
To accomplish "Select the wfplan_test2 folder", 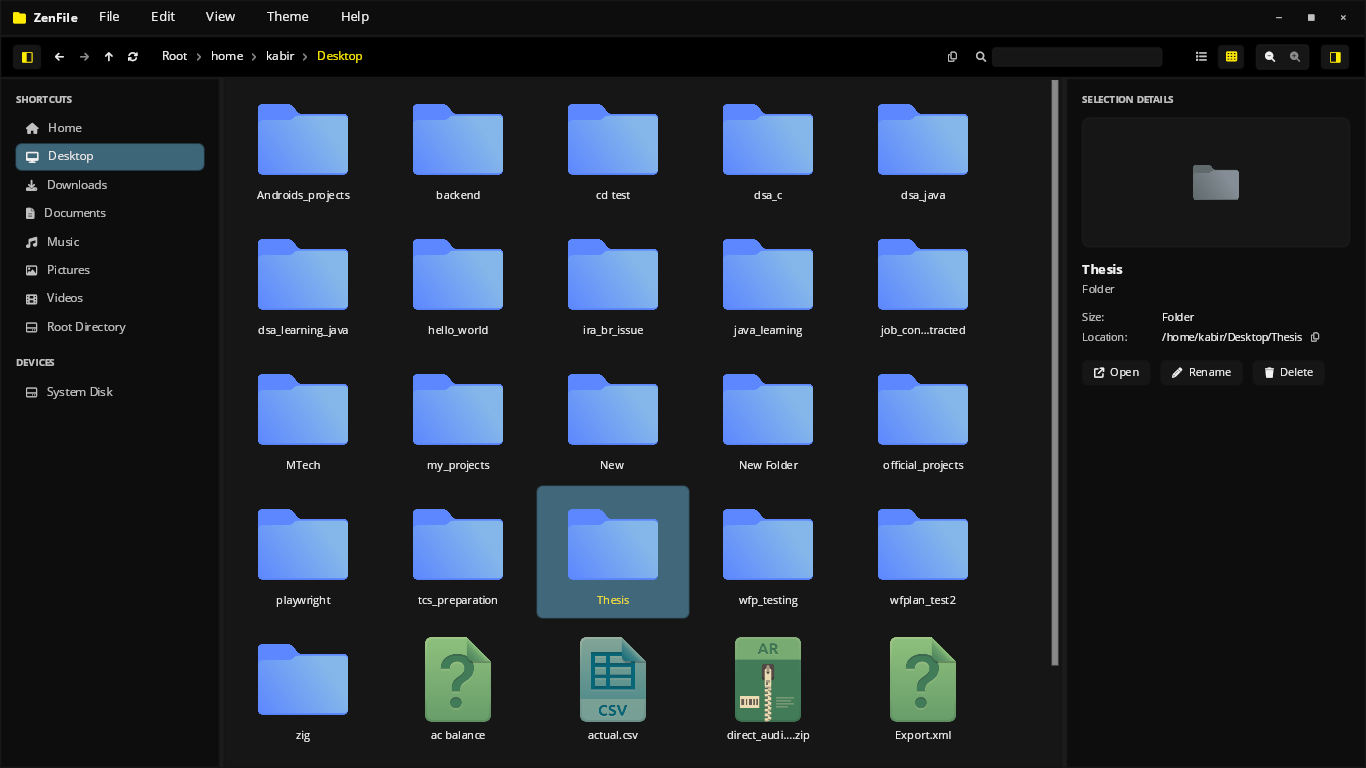I will click(923, 553).
